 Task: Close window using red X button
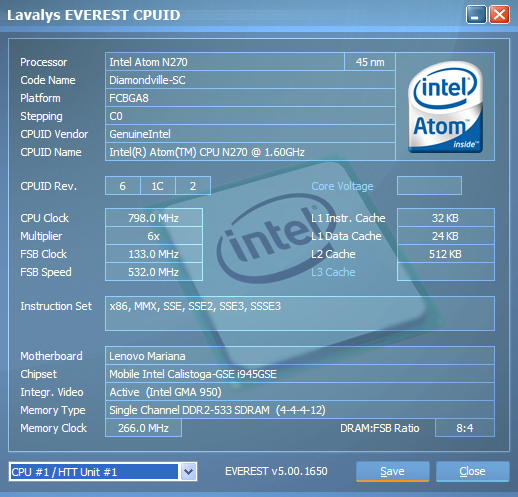point(499,15)
